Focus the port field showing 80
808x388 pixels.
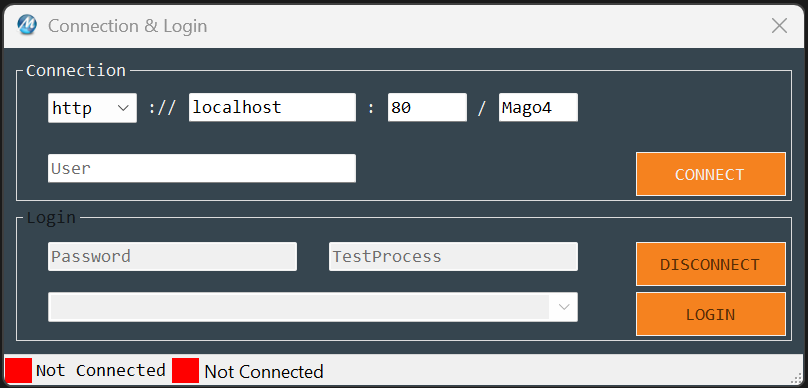427,107
